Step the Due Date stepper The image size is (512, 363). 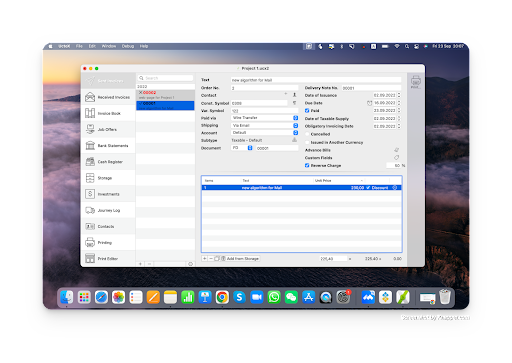click(399, 103)
